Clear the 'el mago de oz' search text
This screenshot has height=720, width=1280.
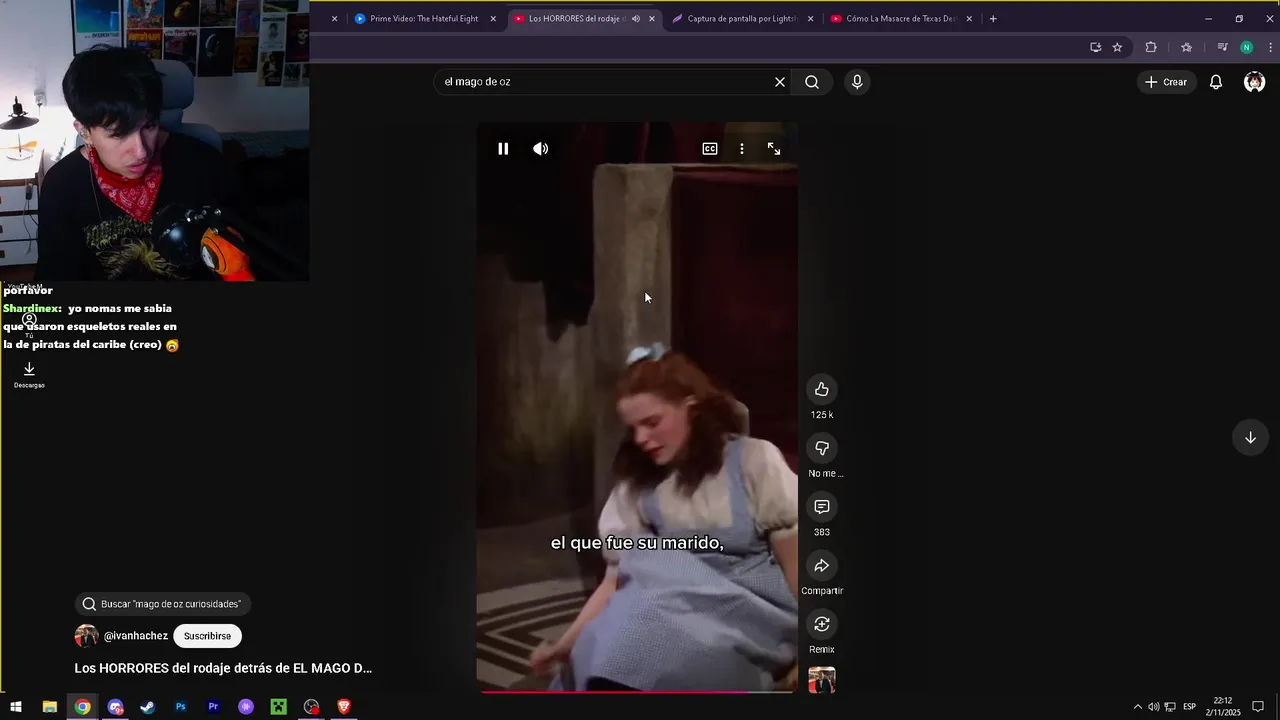(x=780, y=82)
